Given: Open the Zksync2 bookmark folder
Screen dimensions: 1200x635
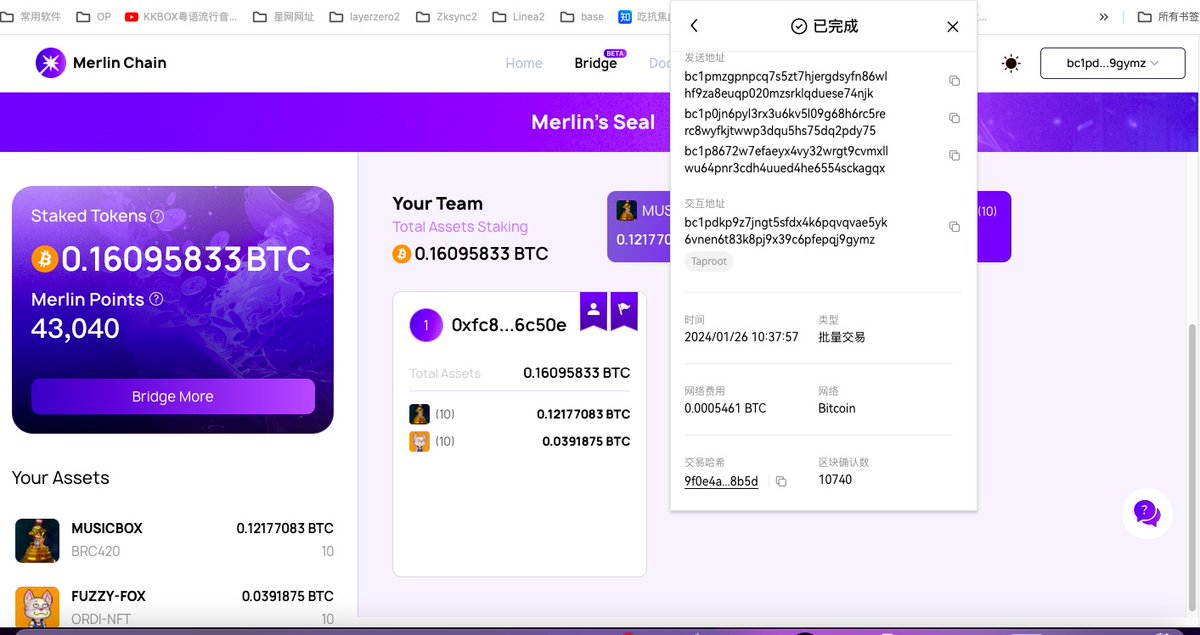Looking at the screenshot, I should pos(446,17).
